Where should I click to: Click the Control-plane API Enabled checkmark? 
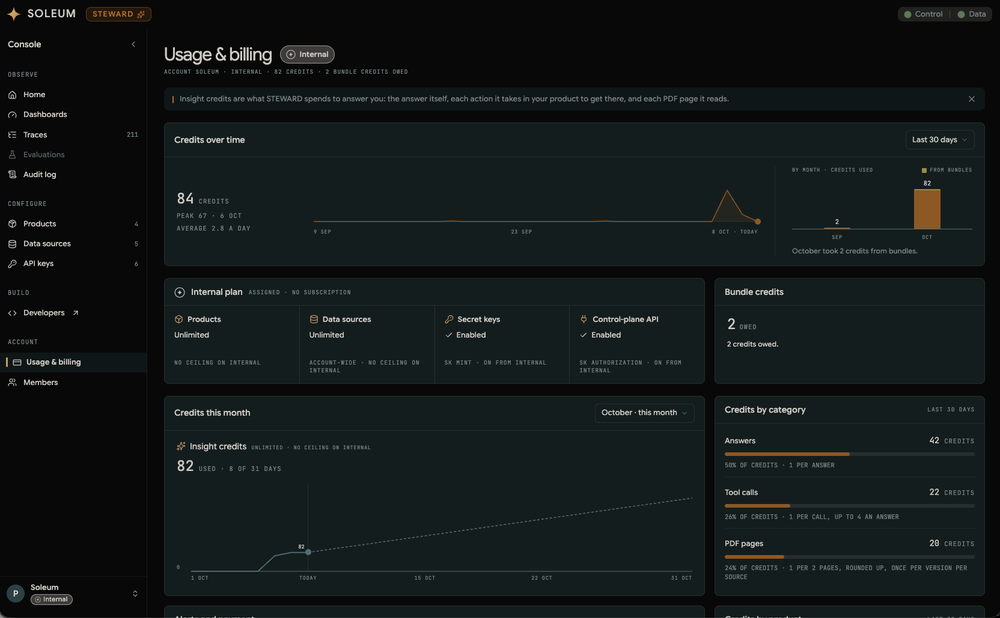coord(583,335)
